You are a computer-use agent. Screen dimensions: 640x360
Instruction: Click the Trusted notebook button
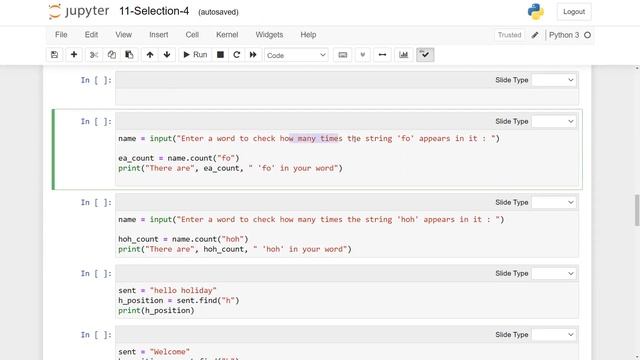[x=509, y=35]
